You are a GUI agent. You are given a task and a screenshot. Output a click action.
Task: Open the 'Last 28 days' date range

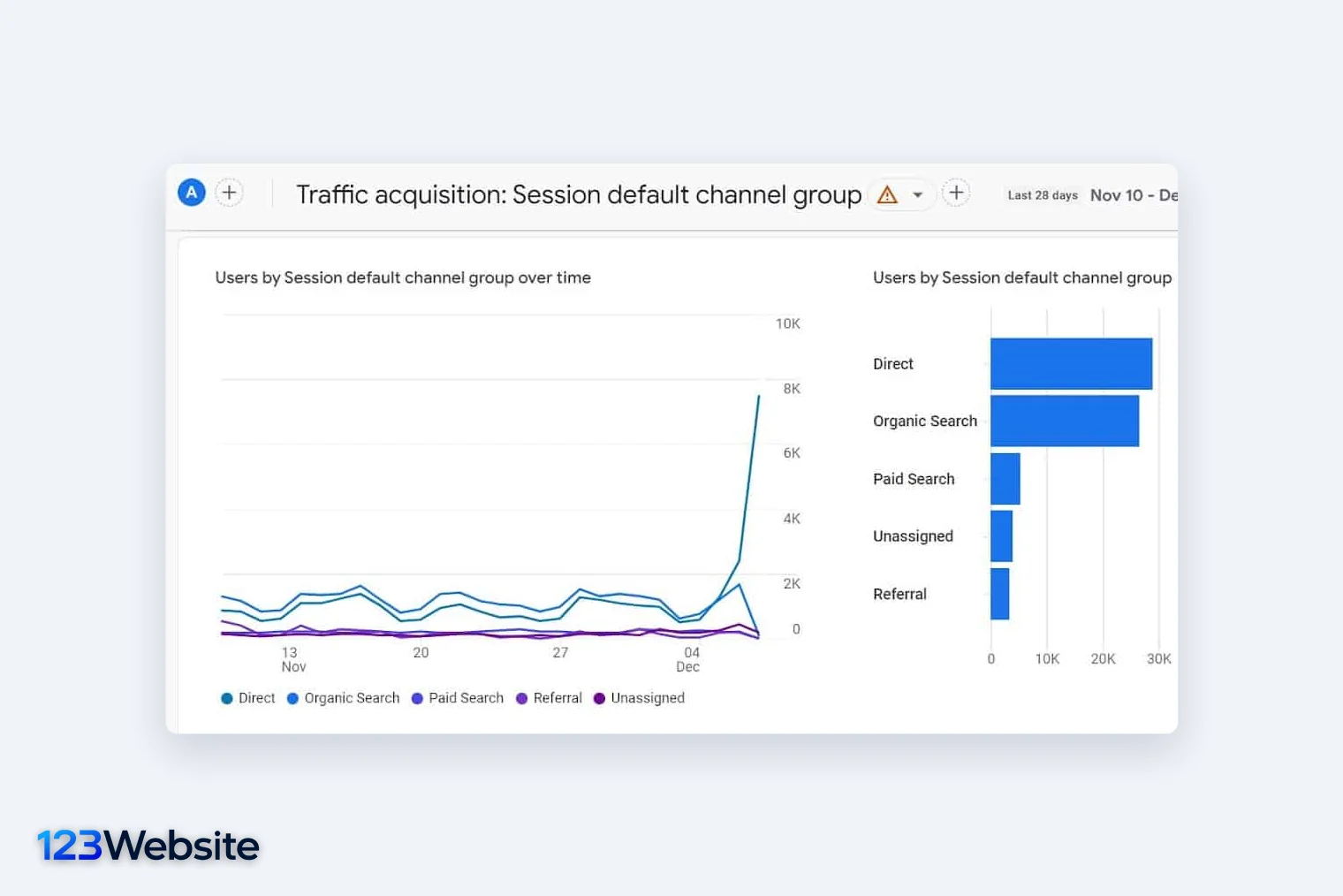tap(1043, 195)
